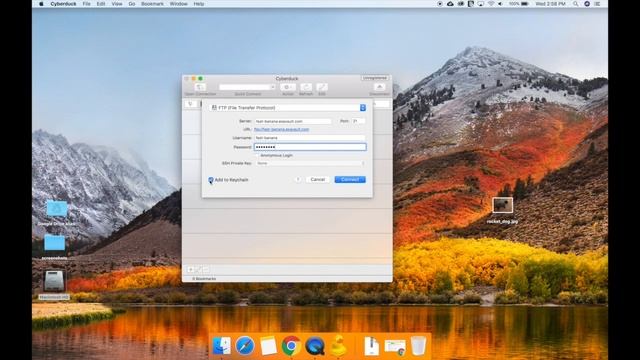Open the Trash in the Dock
Viewport: 640px width, 360px height.
[x=418, y=346]
